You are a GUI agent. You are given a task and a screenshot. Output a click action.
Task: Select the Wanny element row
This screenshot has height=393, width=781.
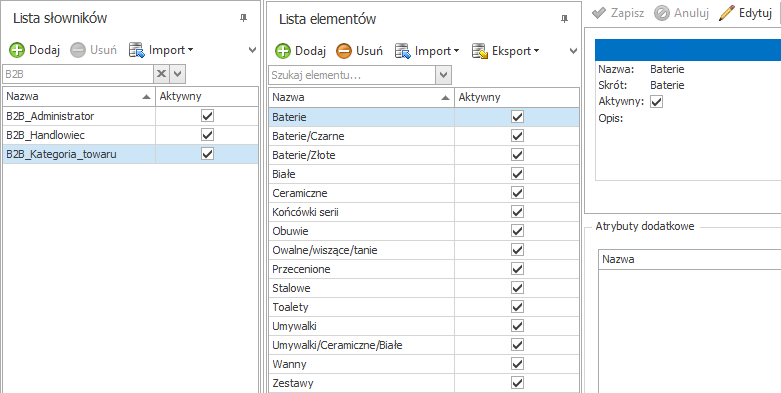(424, 364)
